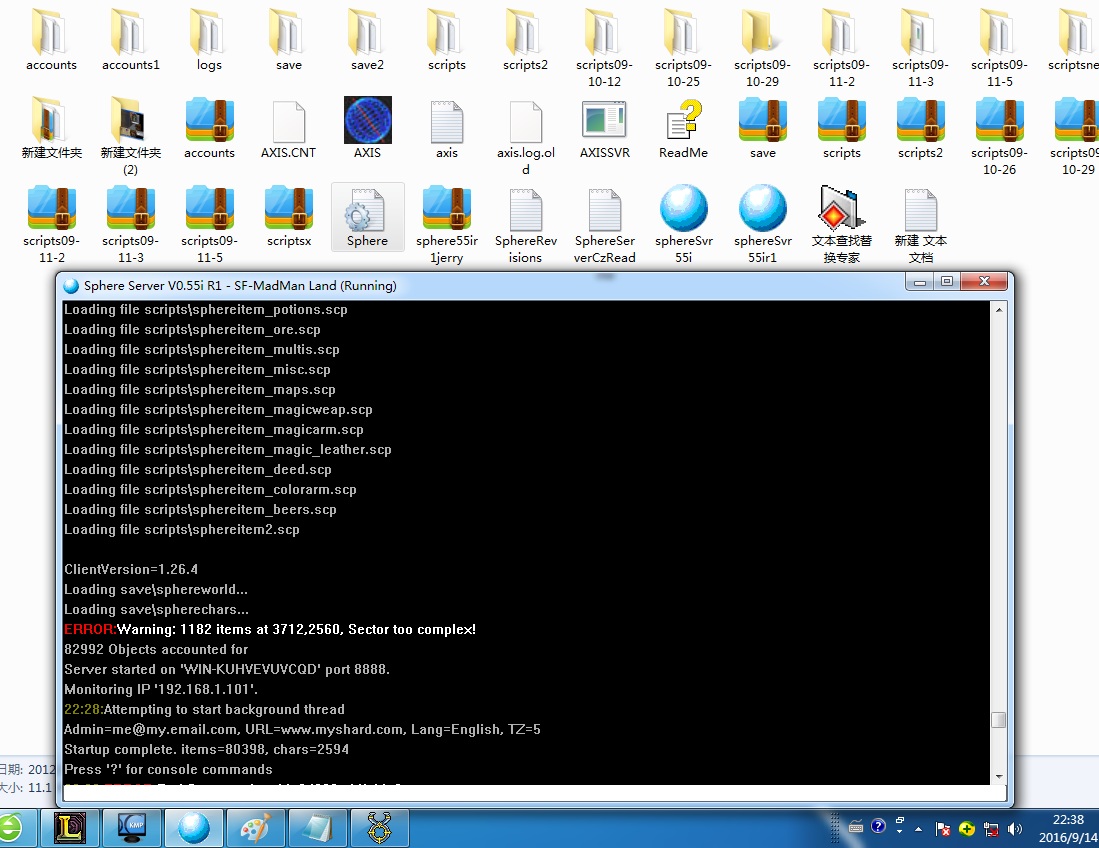
Task: Open the accounts1 folder
Action: [130, 39]
